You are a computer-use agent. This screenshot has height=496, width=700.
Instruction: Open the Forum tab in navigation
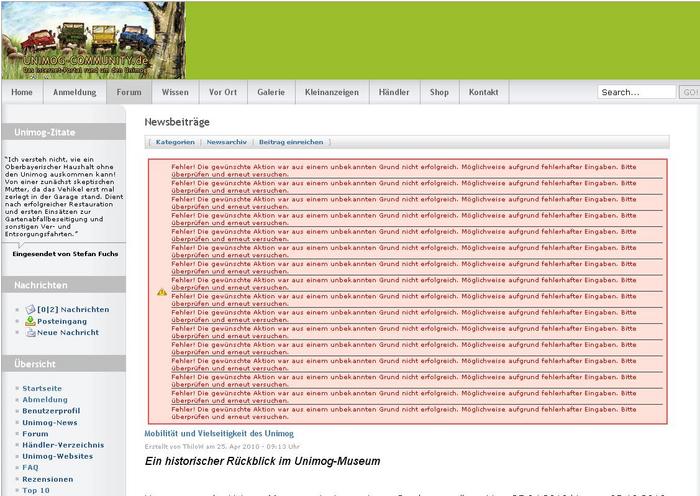point(128,92)
